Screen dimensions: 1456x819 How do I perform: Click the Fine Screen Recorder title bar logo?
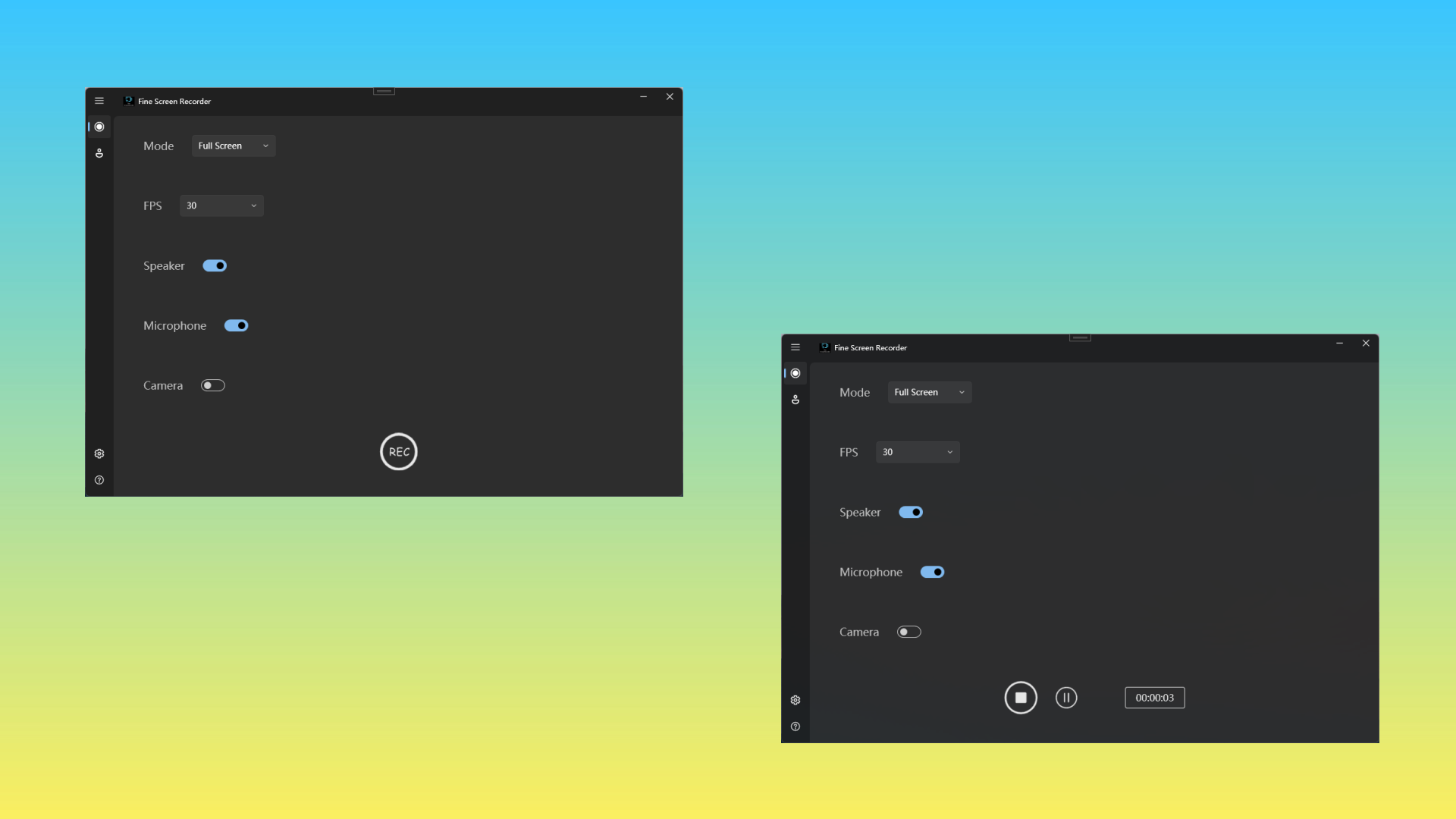pyautogui.click(x=129, y=100)
